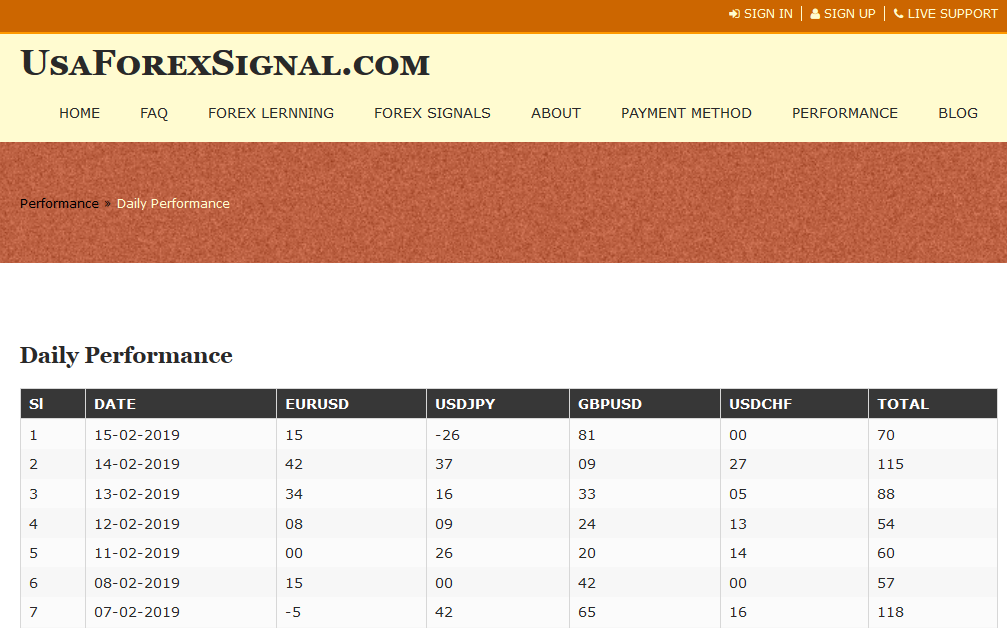Click the Live Support phone icon

click(898, 13)
